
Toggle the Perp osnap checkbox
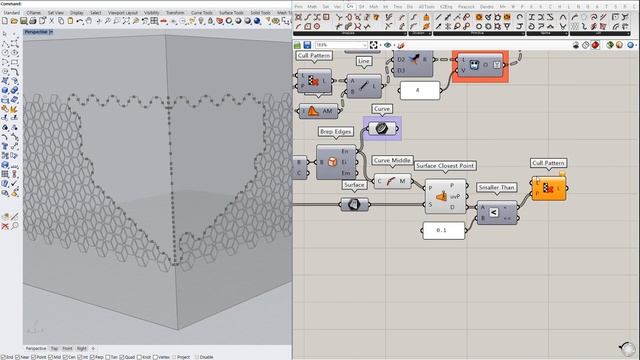[x=92, y=357]
